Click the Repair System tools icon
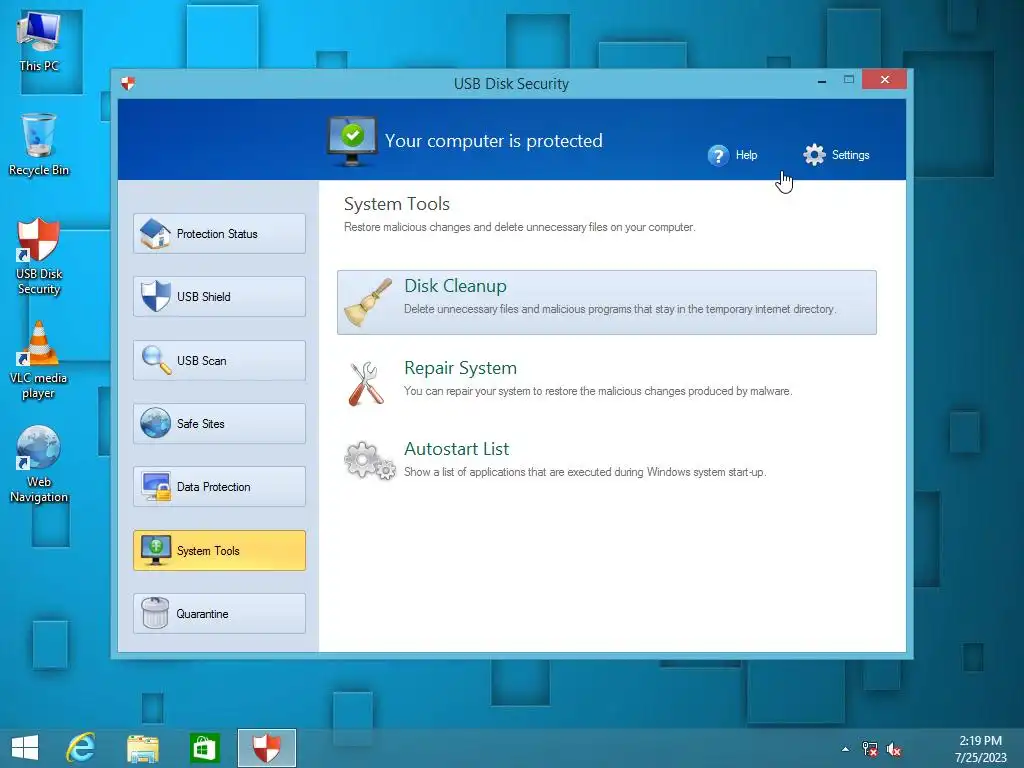This screenshot has width=1024, height=768. 366,383
